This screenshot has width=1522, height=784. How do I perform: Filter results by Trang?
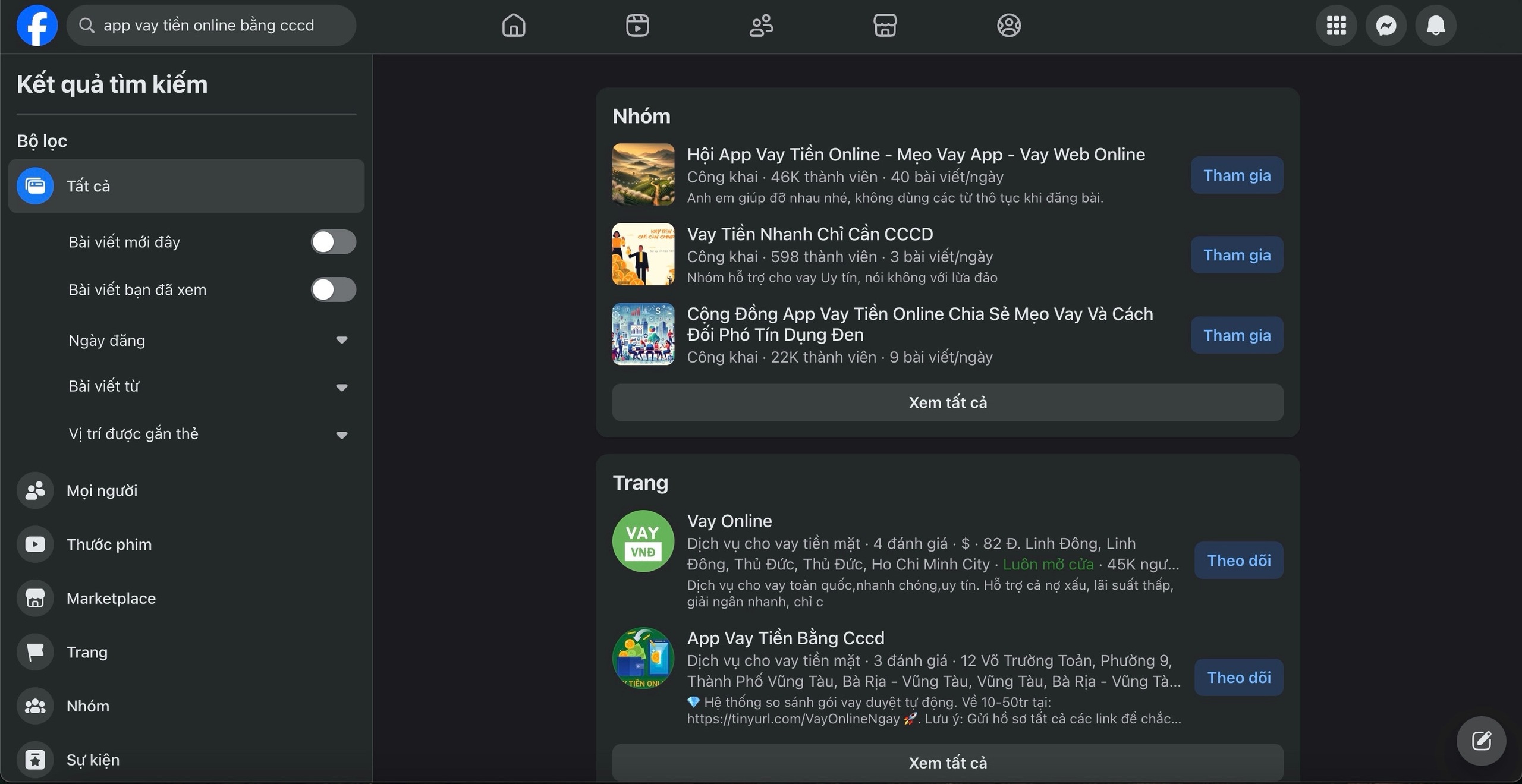coord(186,652)
